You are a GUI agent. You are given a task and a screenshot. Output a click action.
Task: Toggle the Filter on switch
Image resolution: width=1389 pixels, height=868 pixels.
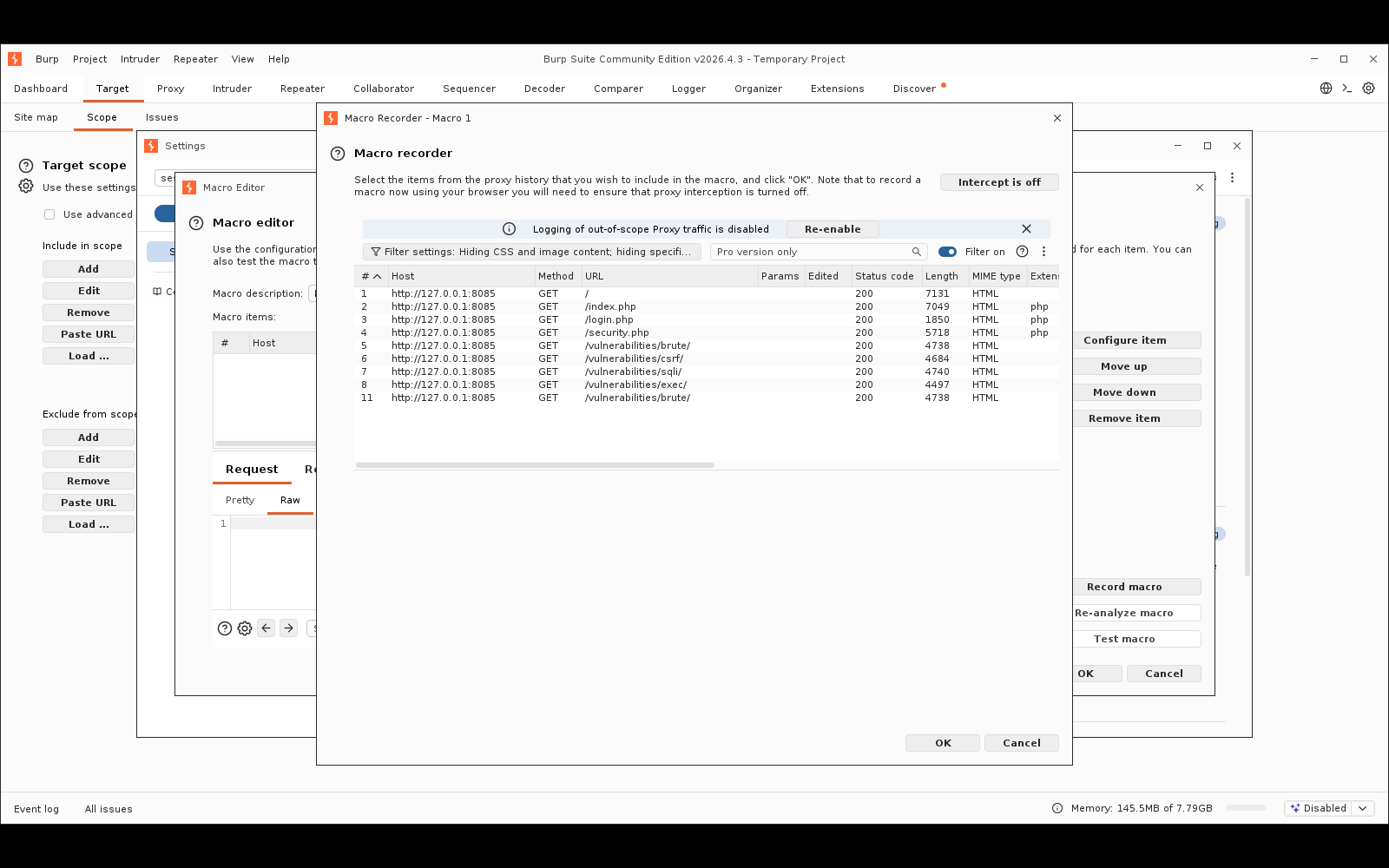coord(948,252)
